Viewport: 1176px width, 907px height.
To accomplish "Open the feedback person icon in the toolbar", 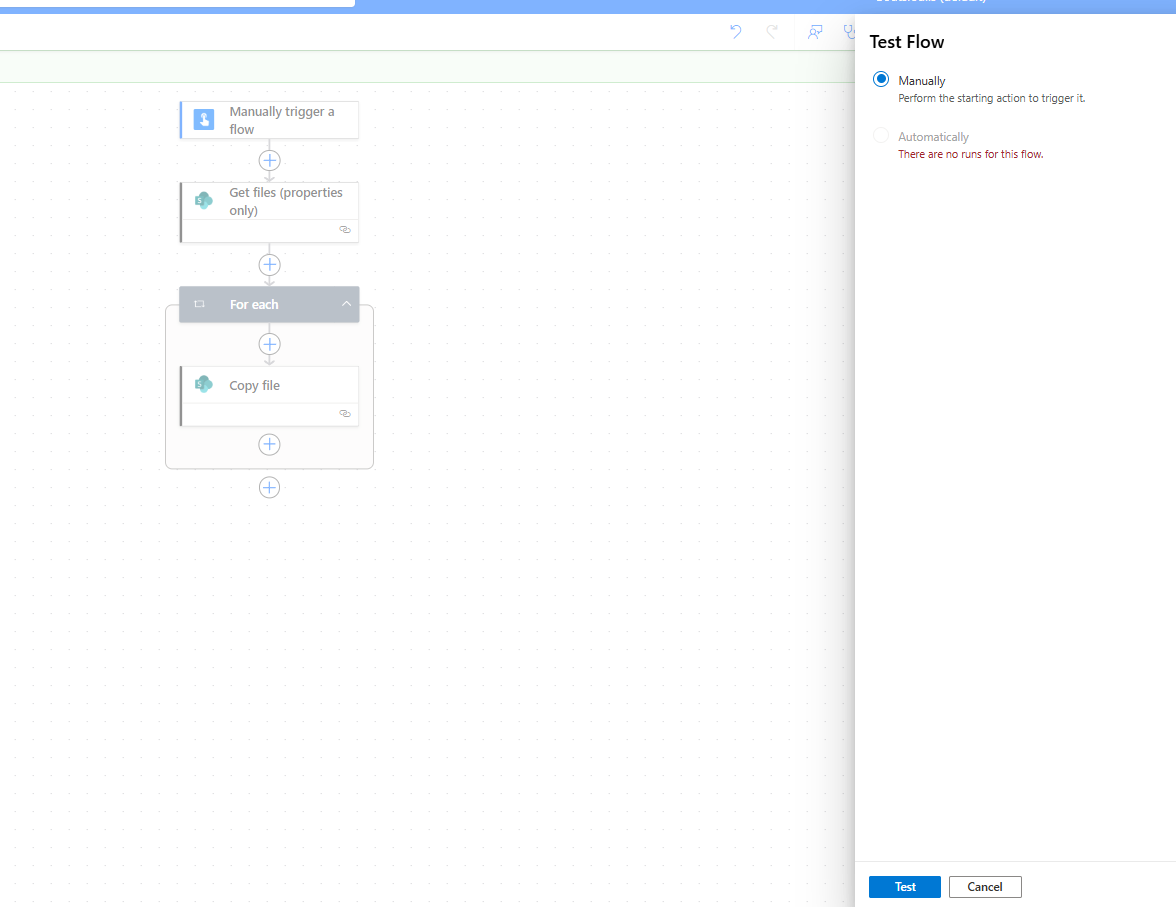I will tap(815, 32).
